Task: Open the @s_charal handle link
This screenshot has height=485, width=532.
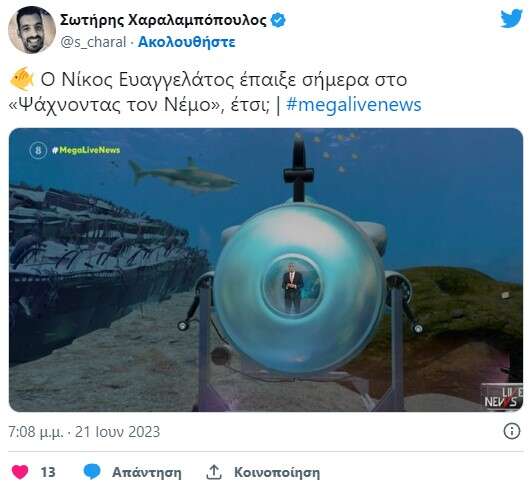Action: click(93, 42)
